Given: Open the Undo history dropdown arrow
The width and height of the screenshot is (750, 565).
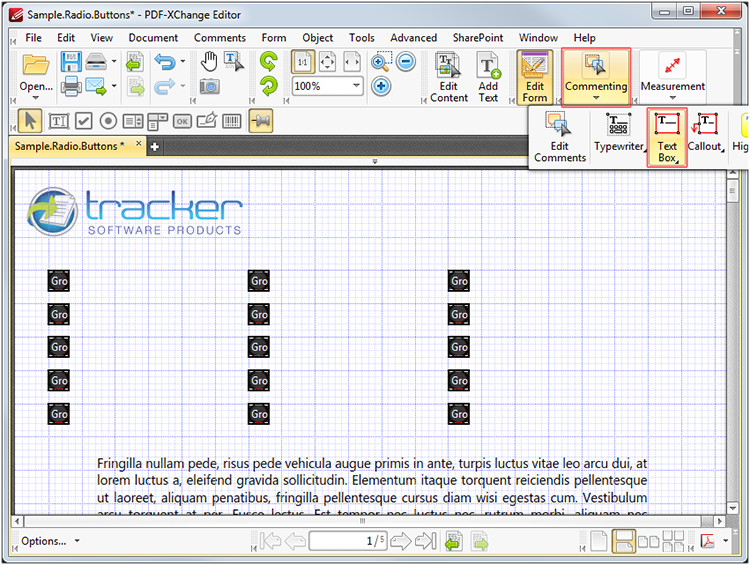Looking at the screenshot, I should 183,61.
